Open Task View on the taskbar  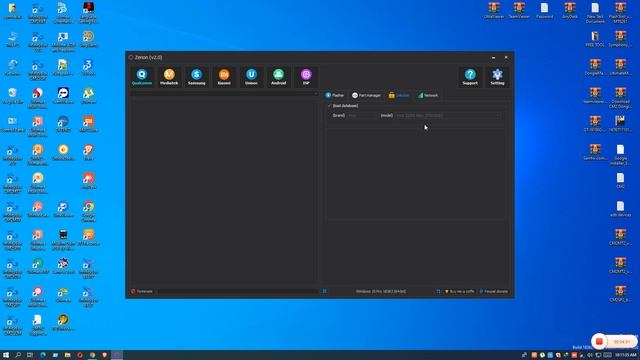pyautogui.click(x=30, y=355)
